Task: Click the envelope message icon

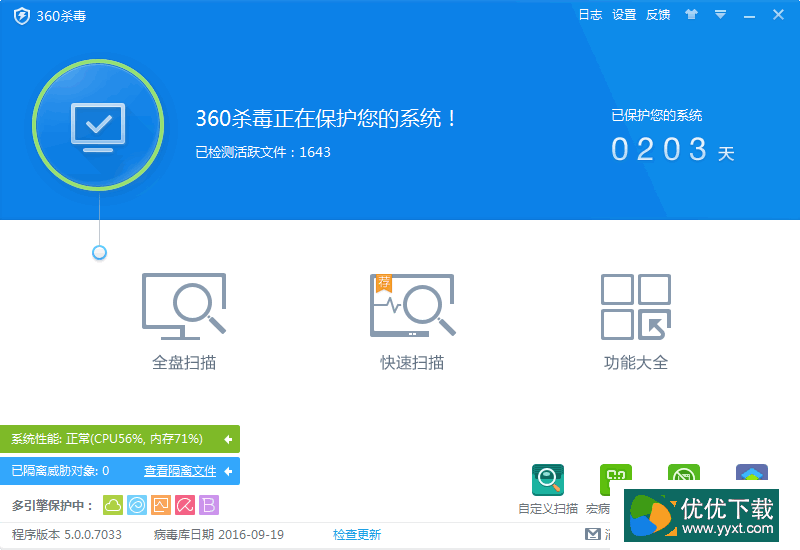Action: (592, 534)
